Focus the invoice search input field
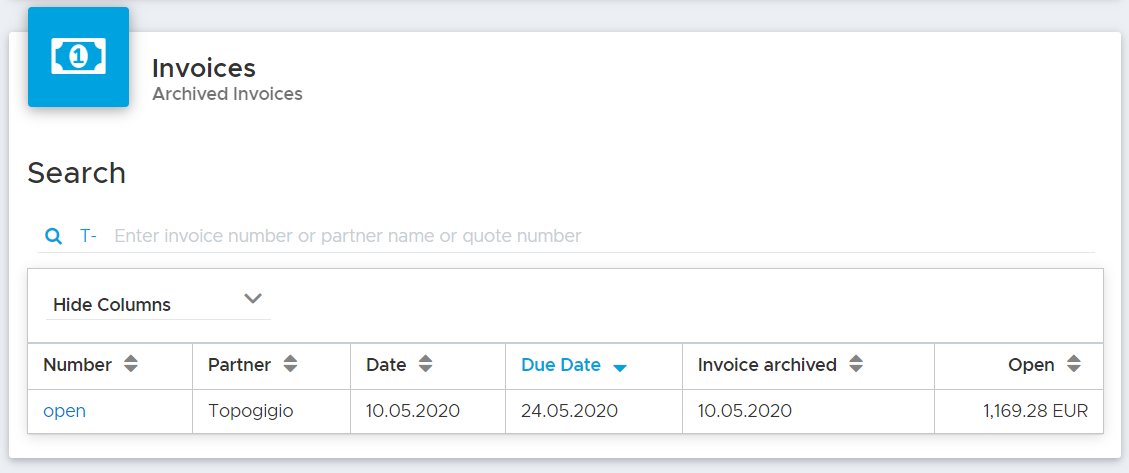The image size is (1129, 473). pyautogui.click(x=603, y=236)
